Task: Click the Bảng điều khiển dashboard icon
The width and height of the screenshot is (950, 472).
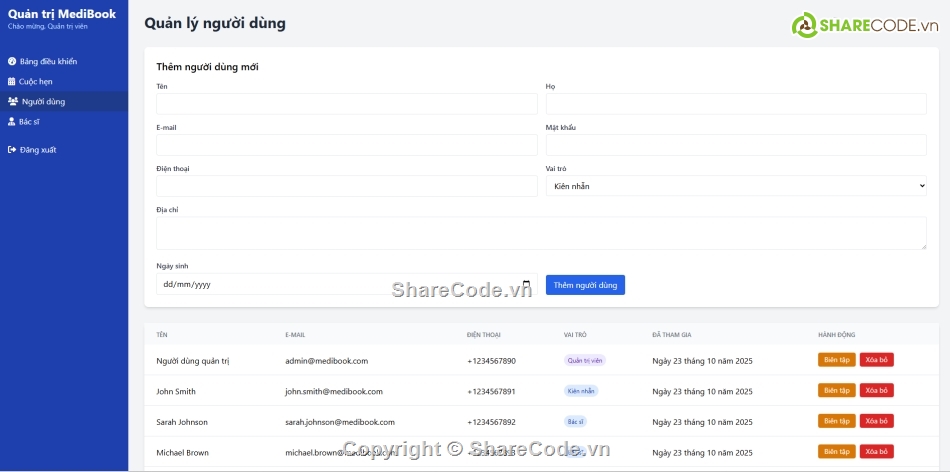Action: [12, 62]
